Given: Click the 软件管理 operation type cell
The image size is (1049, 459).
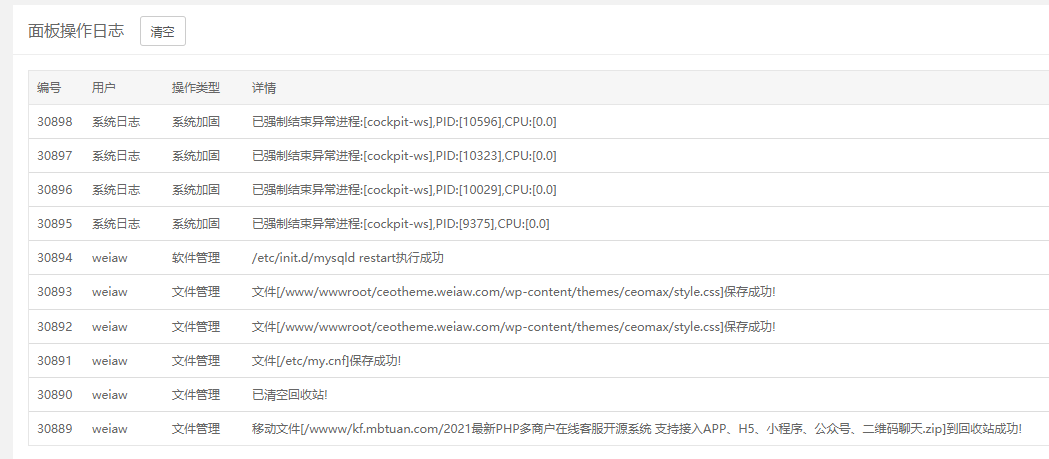Looking at the screenshot, I should [x=196, y=258].
